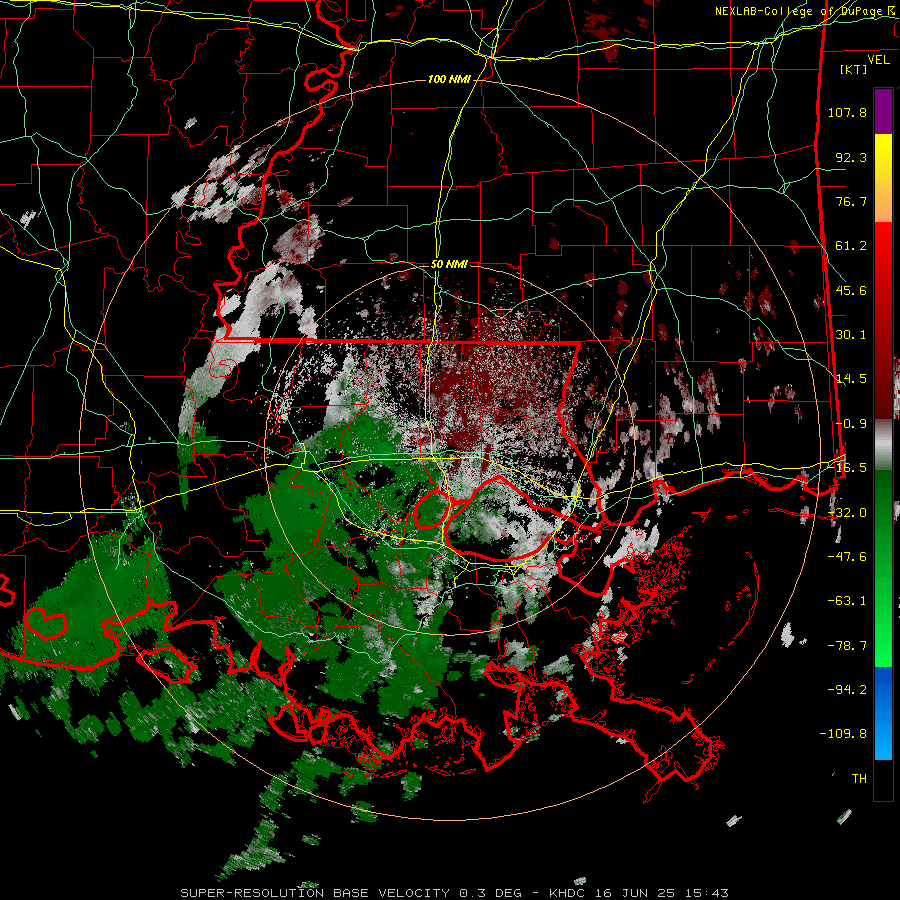Click the 61.2 velocity scale value
Image resolution: width=900 pixels, height=900 pixels.
click(851, 246)
